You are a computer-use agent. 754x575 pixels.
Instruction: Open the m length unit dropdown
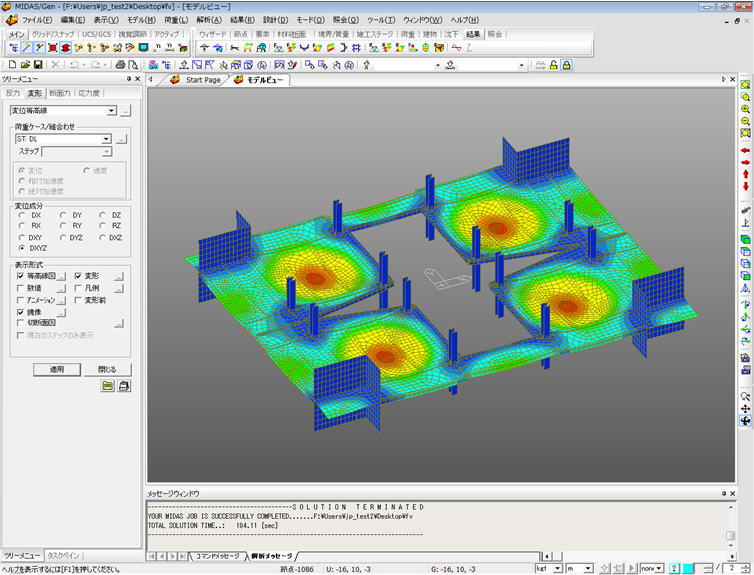(589, 569)
